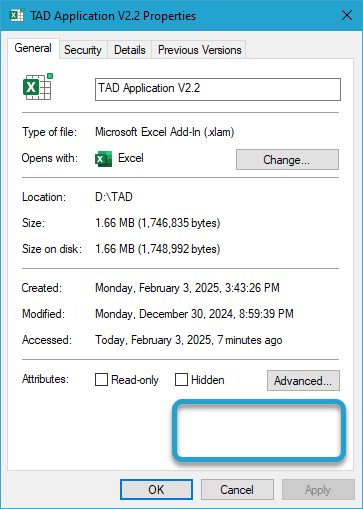363x509 pixels.
Task: Tick the Read-only checkbox
Action: pos(101,380)
